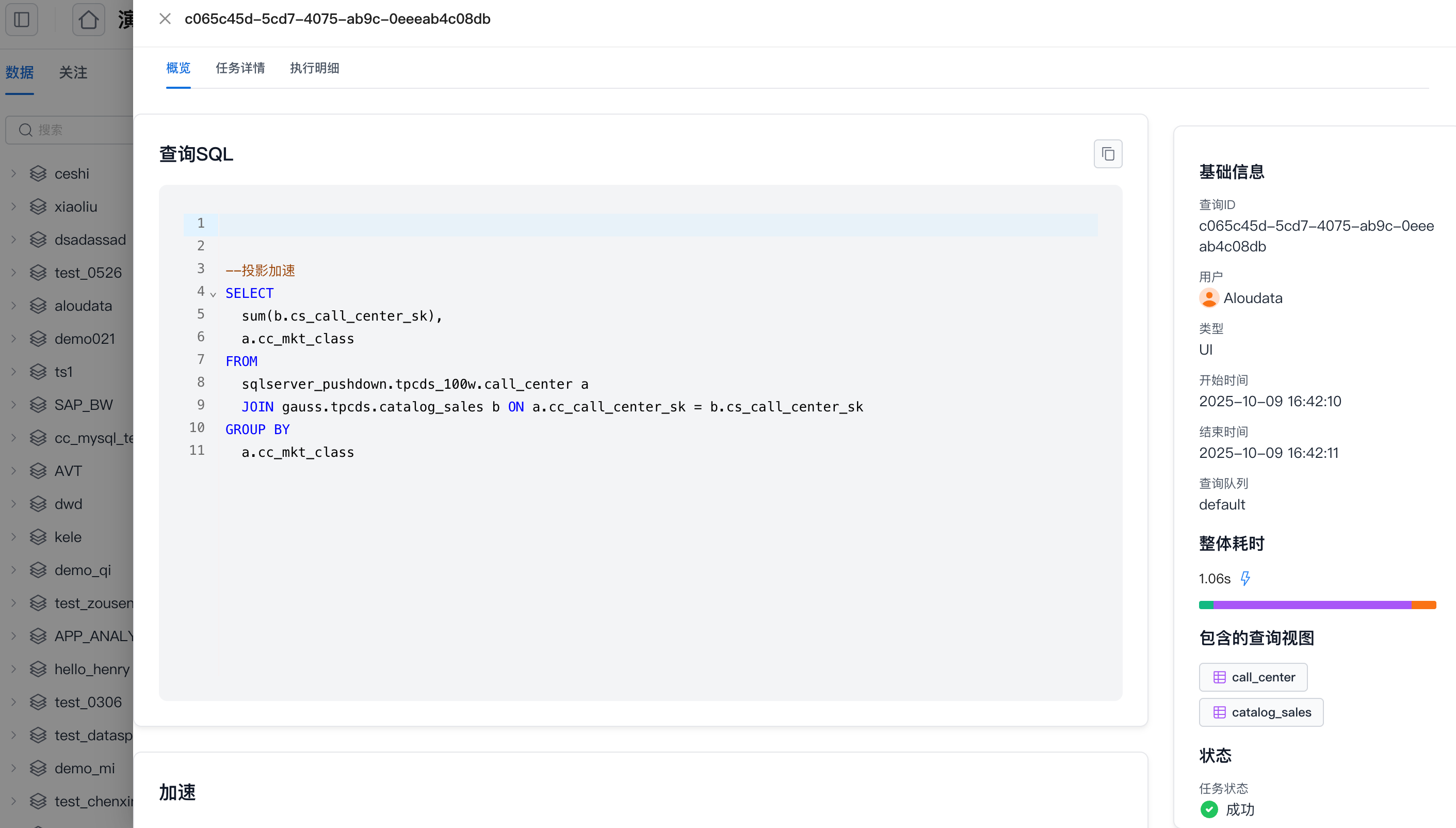Click the Aloudata user avatar
Image resolution: width=1456 pixels, height=828 pixels.
point(1209,298)
